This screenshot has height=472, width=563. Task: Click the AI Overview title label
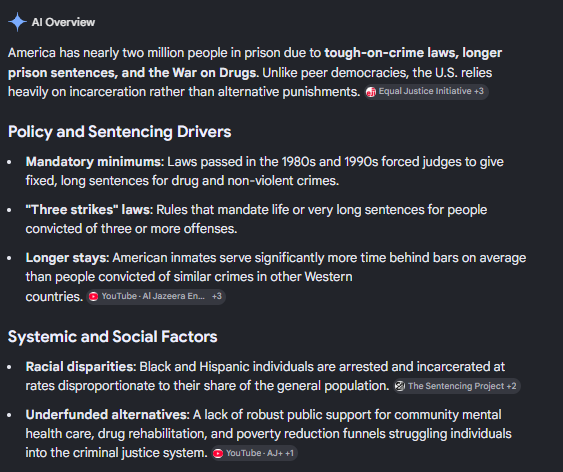pos(63,22)
